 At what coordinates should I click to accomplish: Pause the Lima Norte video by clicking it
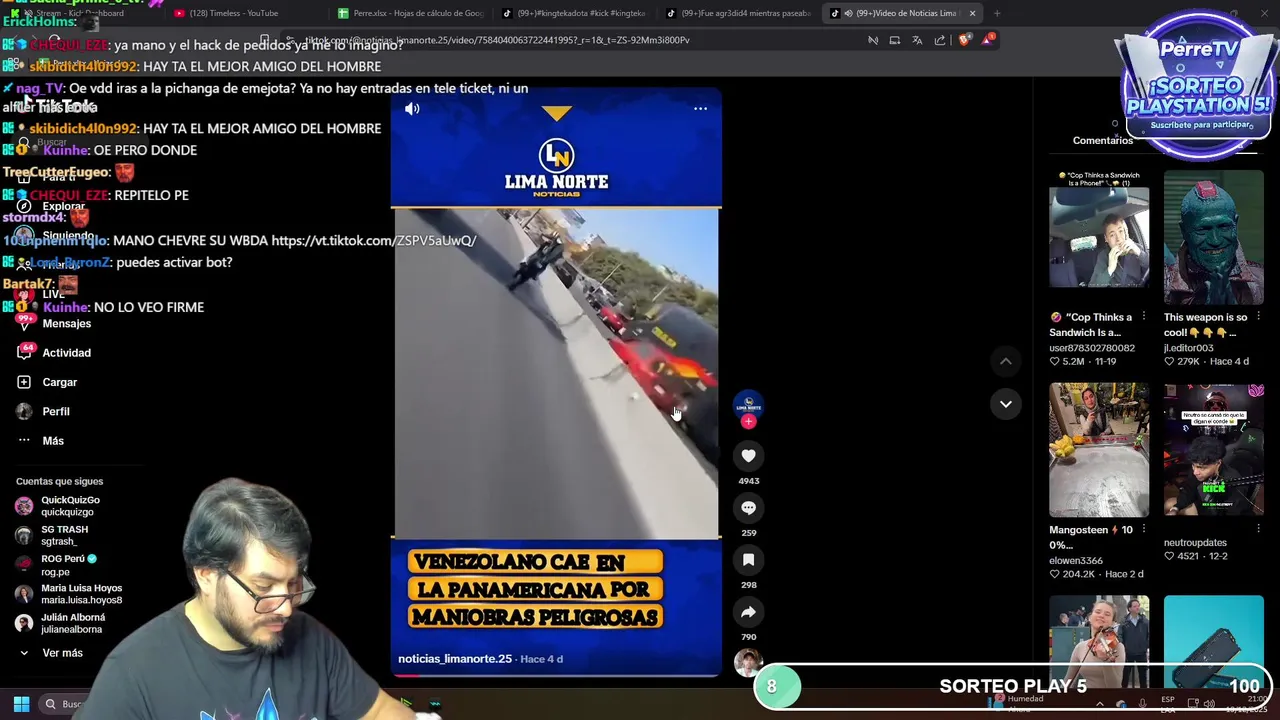point(555,373)
